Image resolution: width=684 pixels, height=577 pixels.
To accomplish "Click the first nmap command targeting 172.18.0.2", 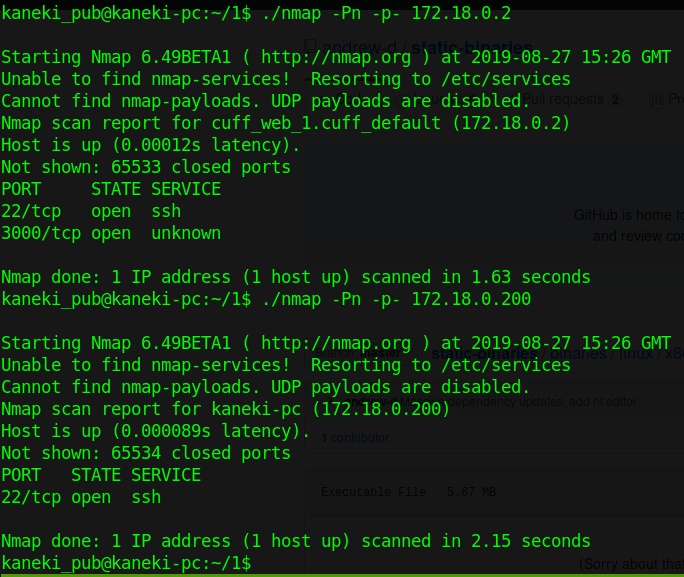I will (384, 13).
